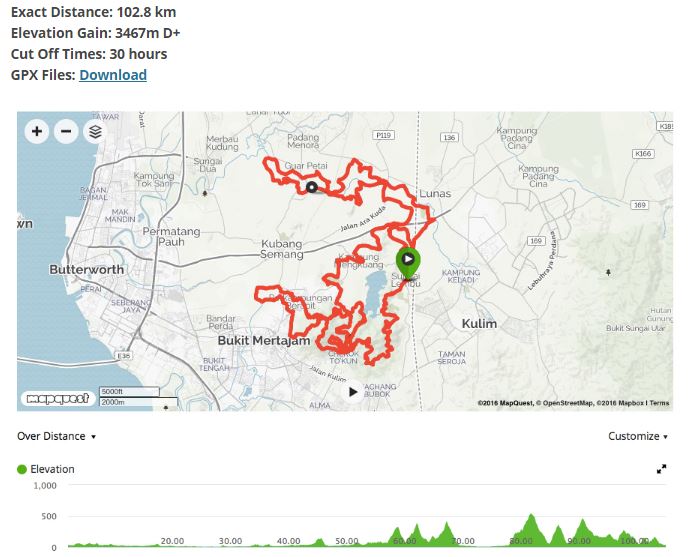Download the GPX file
This screenshot has width=691, height=557.
pyautogui.click(x=113, y=75)
